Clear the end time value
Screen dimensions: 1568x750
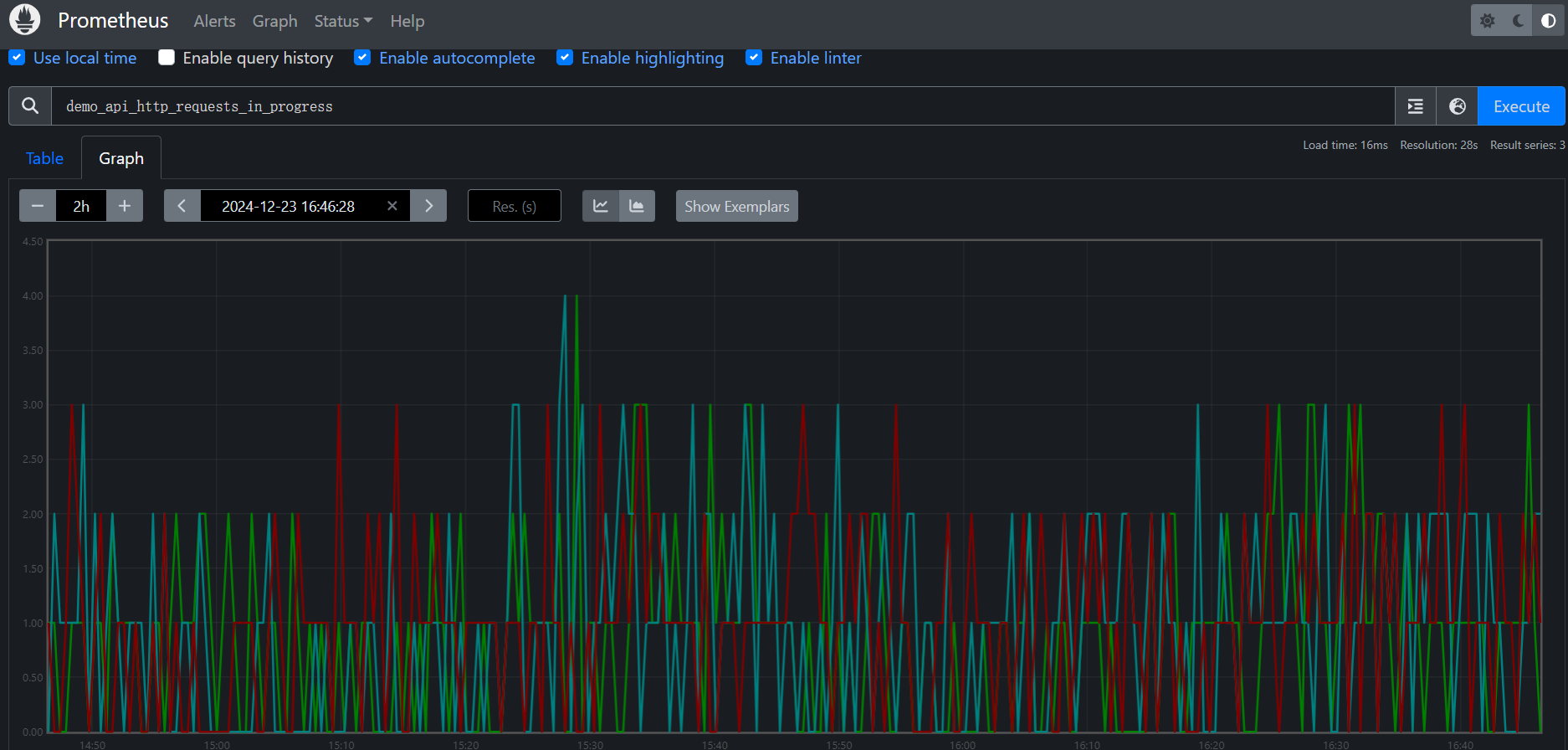(x=392, y=206)
